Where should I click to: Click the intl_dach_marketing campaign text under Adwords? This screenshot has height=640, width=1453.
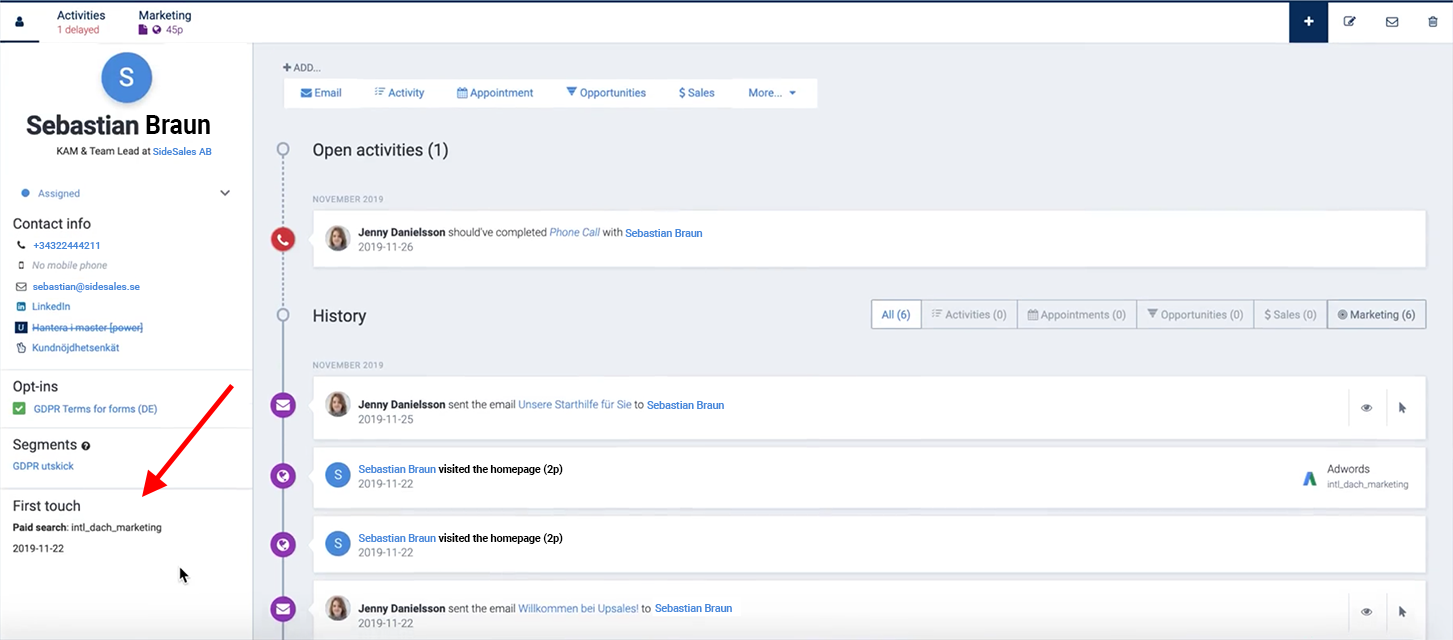(x=1368, y=484)
